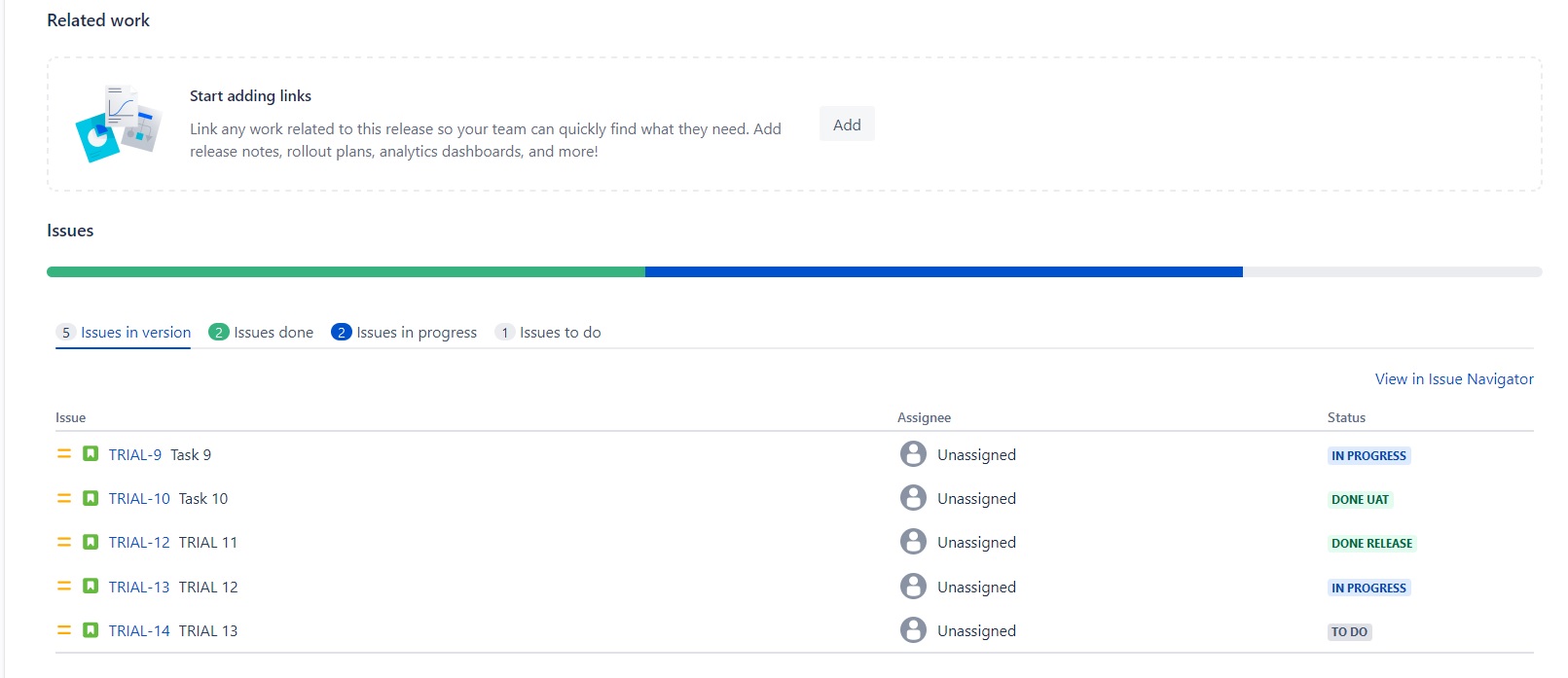Image resolution: width=1568 pixels, height=678 pixels.
Task: Click the 'Task 9' issue summary text
Action: 191,455
